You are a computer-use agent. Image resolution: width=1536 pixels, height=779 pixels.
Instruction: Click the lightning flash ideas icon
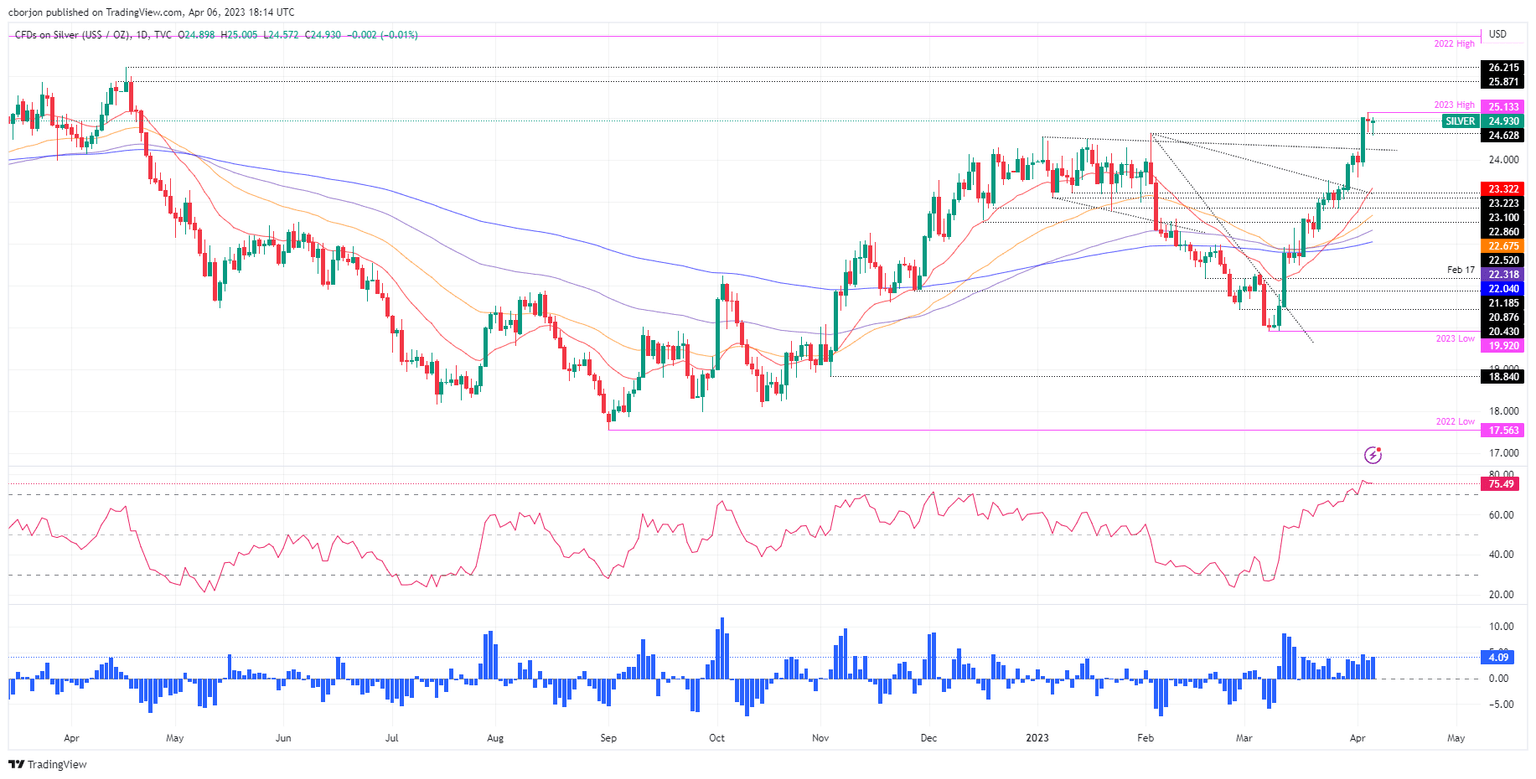coord(1374,455)
